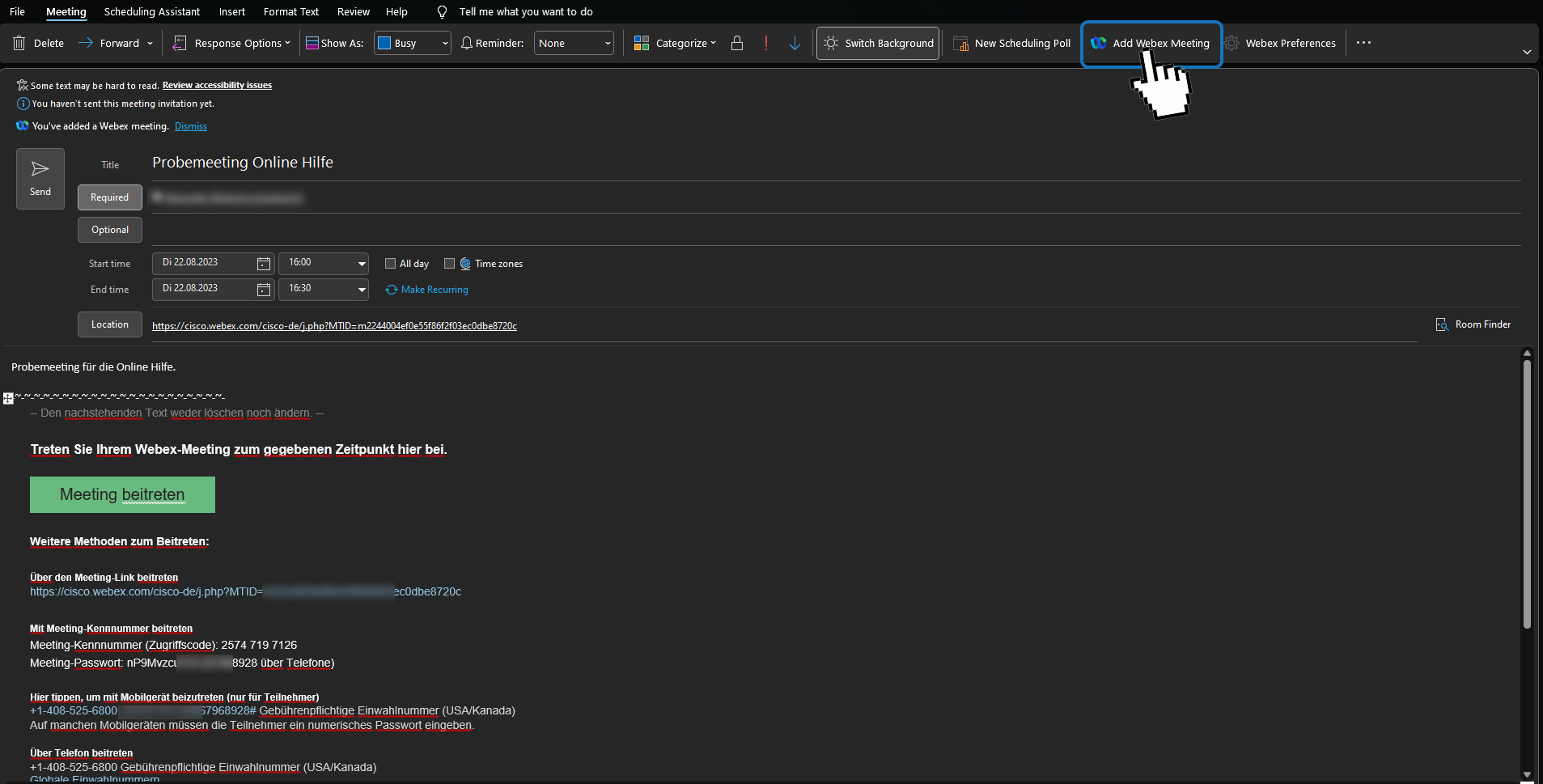Click the body scrollbar up arrow
The width and height of the screenshot is (1543, 784).
(x=1527, y=354)
